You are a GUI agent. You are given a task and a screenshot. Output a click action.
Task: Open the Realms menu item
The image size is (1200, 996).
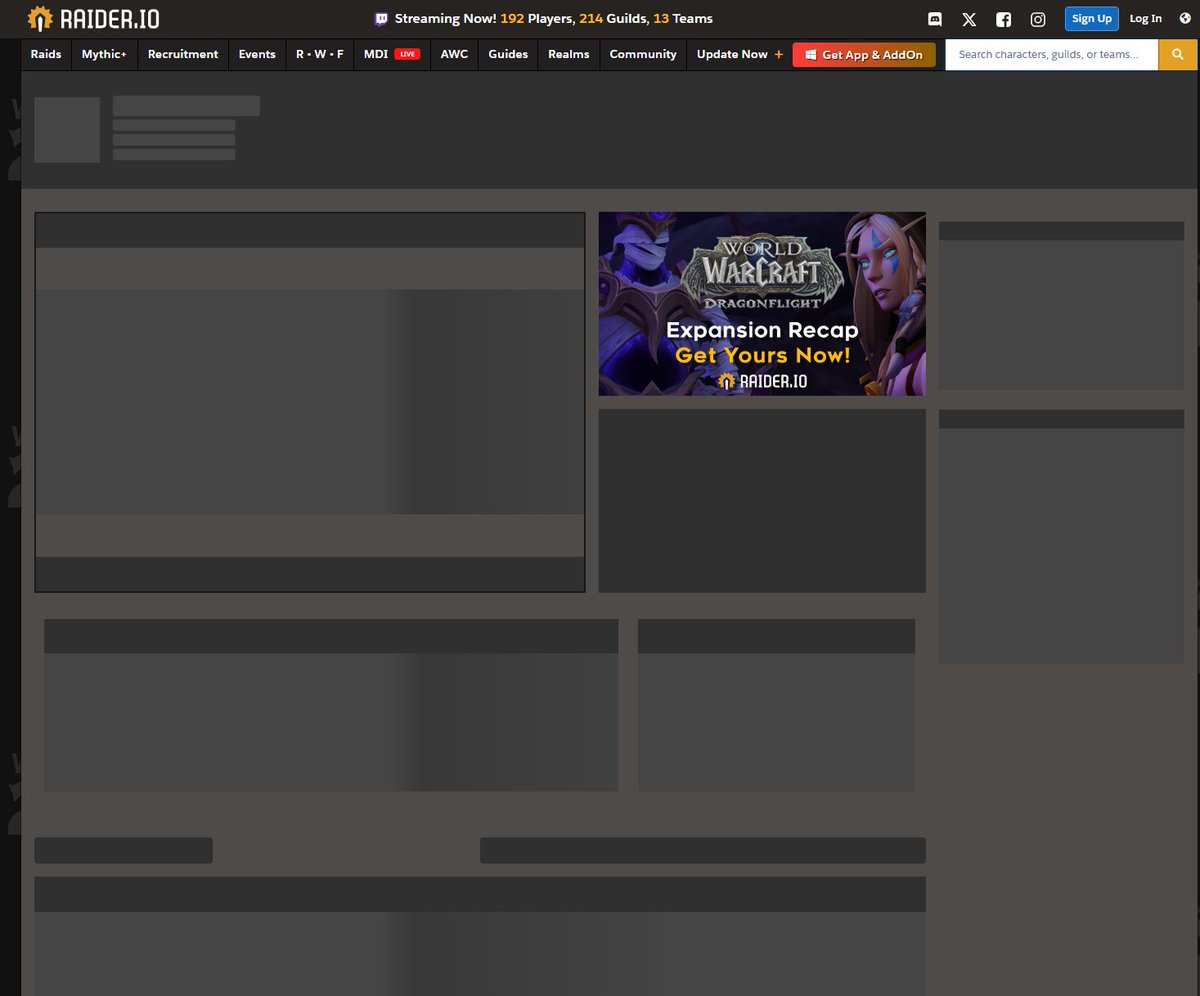tap(569, 54)
